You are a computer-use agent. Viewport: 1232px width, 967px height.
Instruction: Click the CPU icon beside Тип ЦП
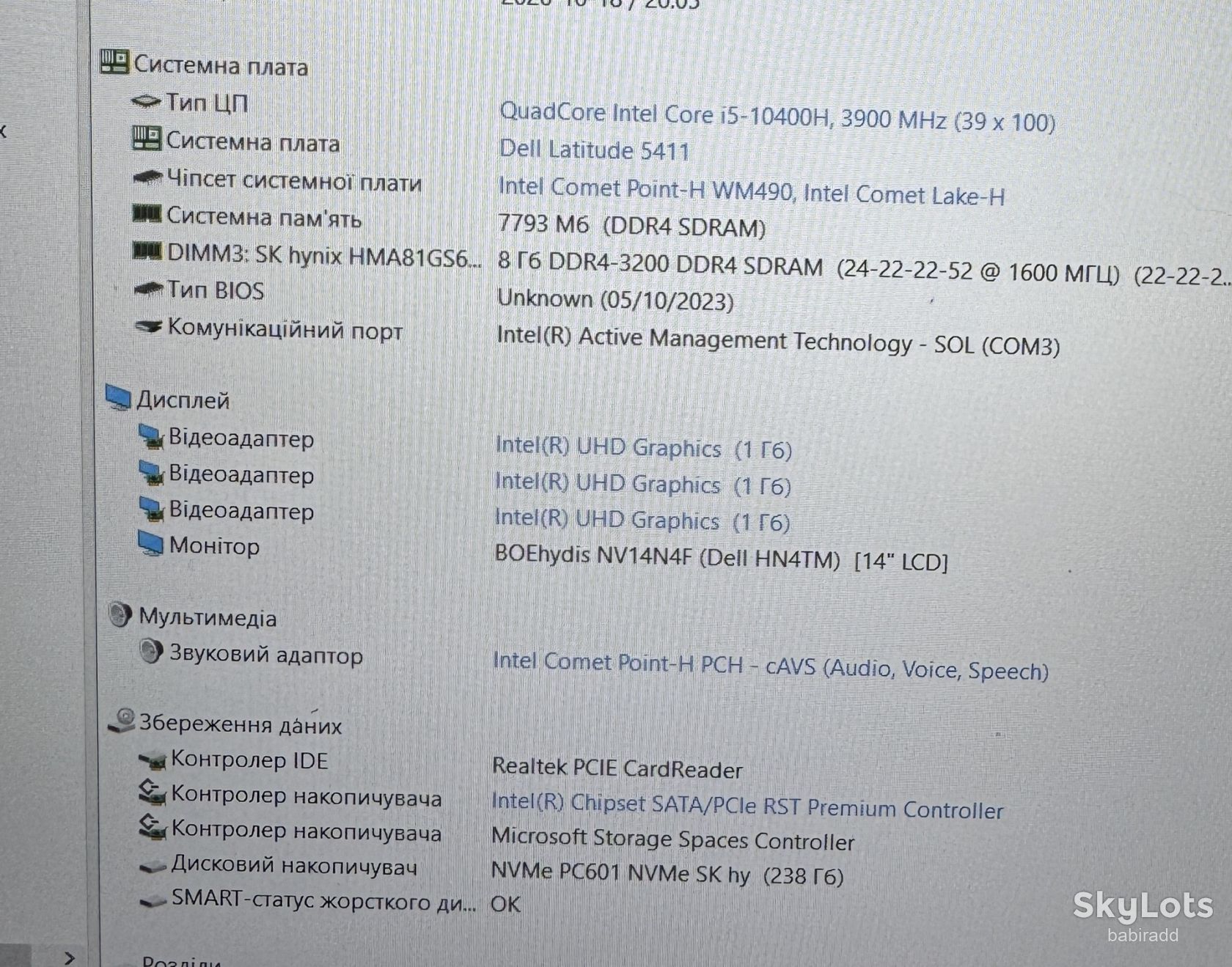[146, 101]
